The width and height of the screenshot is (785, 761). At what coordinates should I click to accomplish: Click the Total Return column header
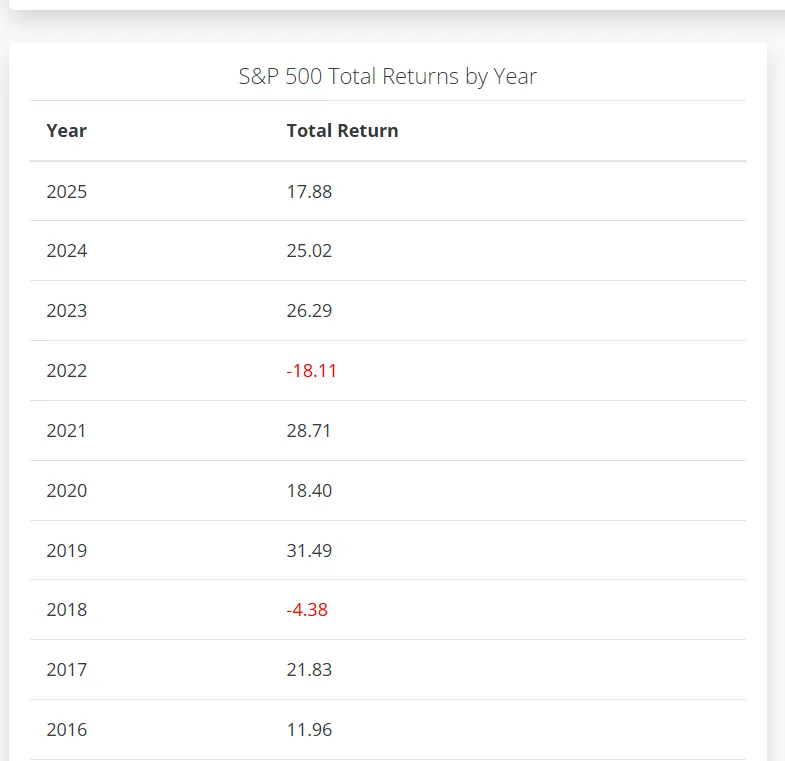coord(342,131)
